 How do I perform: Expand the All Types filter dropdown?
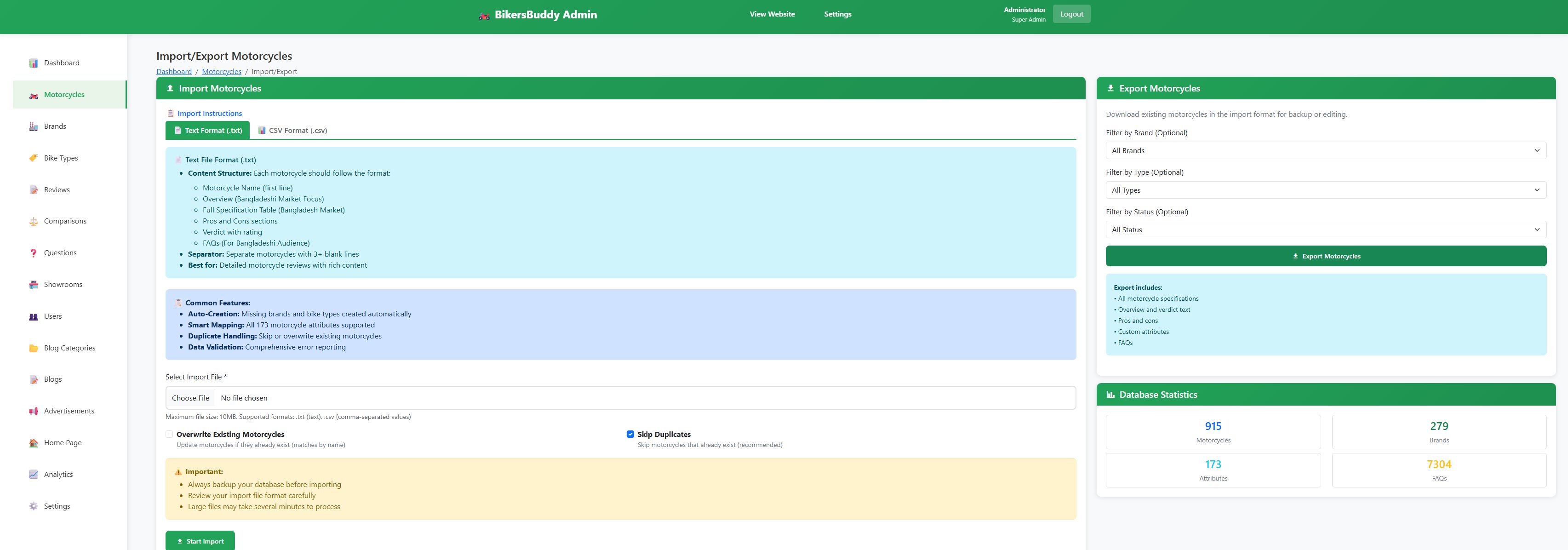tap(1325, 190)
